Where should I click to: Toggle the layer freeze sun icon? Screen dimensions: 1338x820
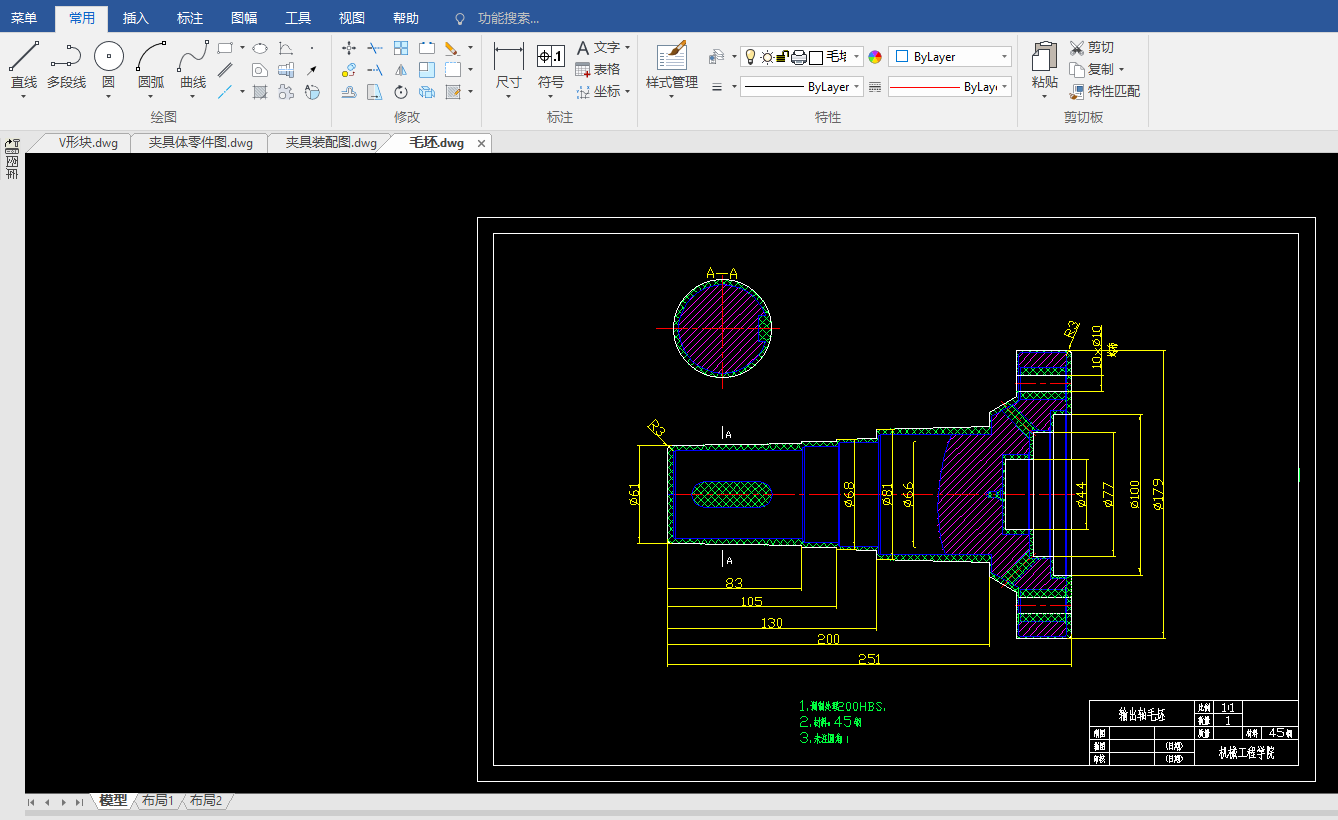[x=766, y=57]
